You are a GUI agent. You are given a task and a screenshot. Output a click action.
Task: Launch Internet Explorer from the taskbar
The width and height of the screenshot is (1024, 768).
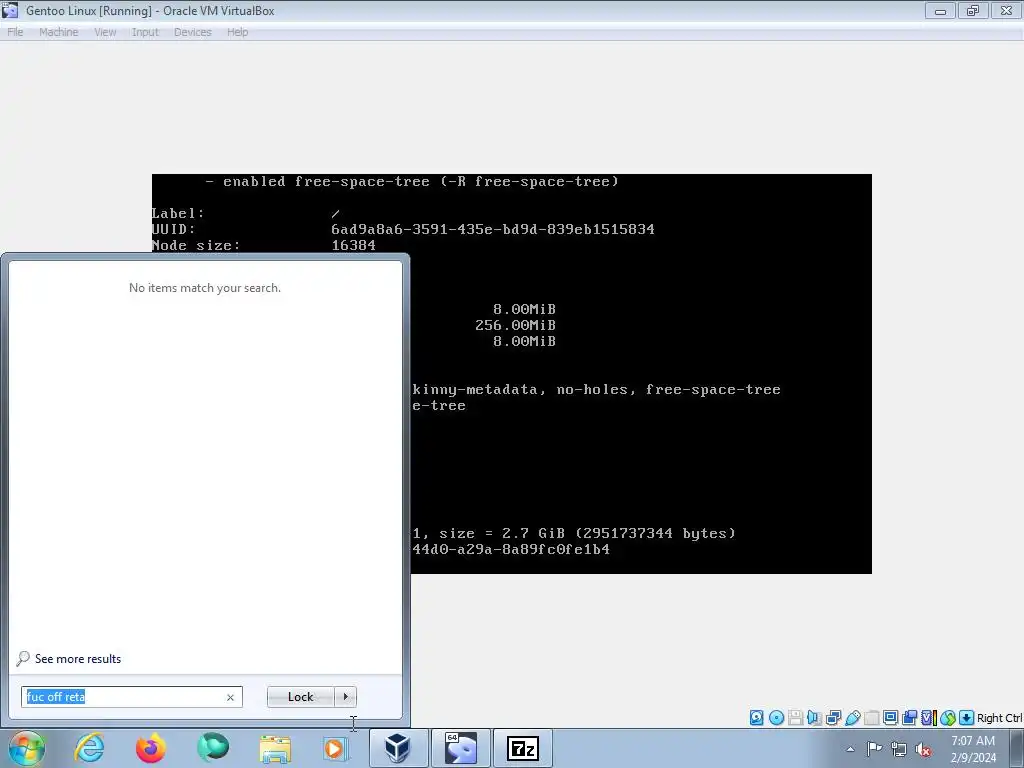tap(89, 748)
